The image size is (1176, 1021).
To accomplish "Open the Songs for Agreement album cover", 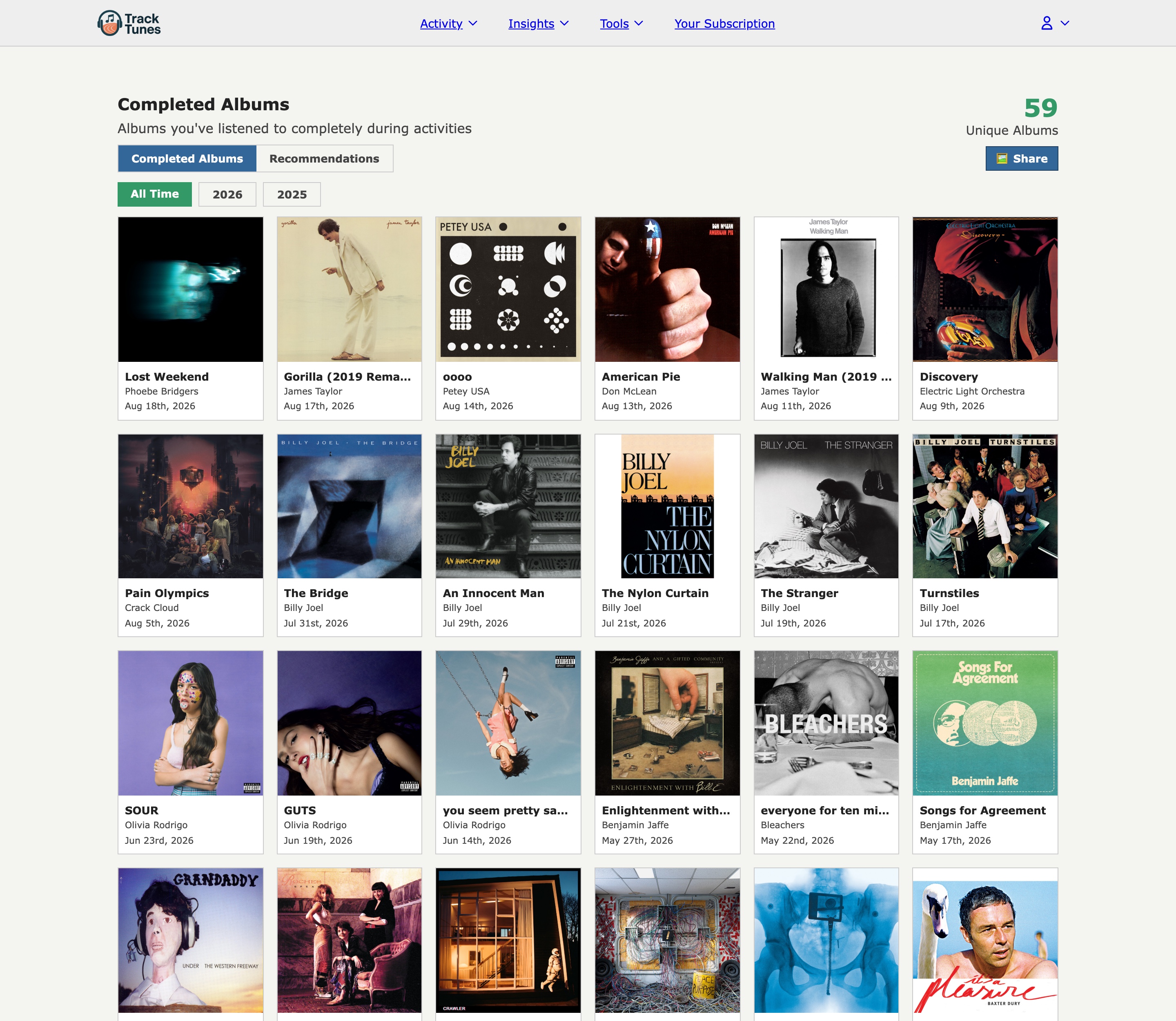I will pyautogui.click(x=985, y=724).
